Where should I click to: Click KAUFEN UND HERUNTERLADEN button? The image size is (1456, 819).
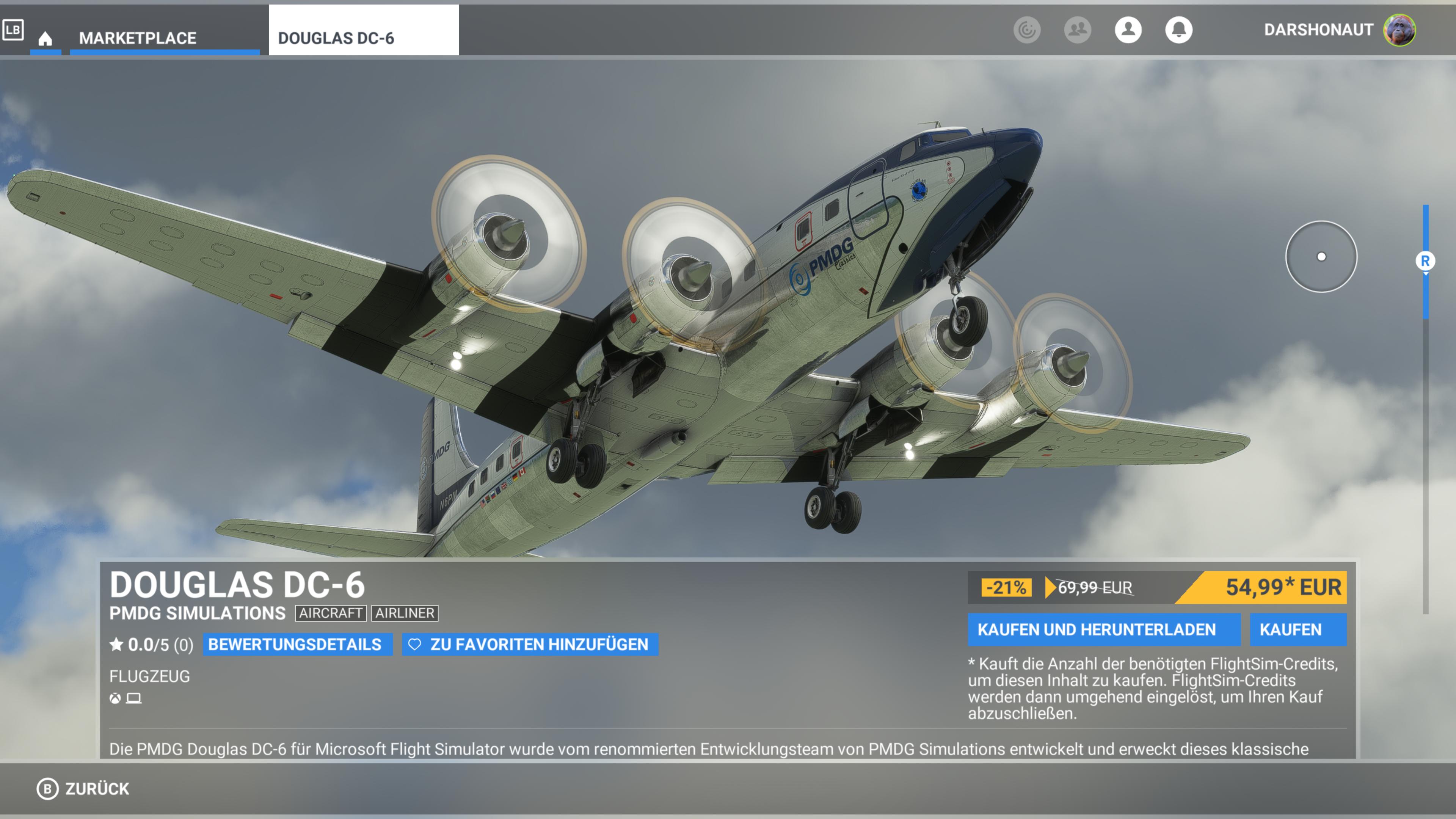coord(1104,630)
